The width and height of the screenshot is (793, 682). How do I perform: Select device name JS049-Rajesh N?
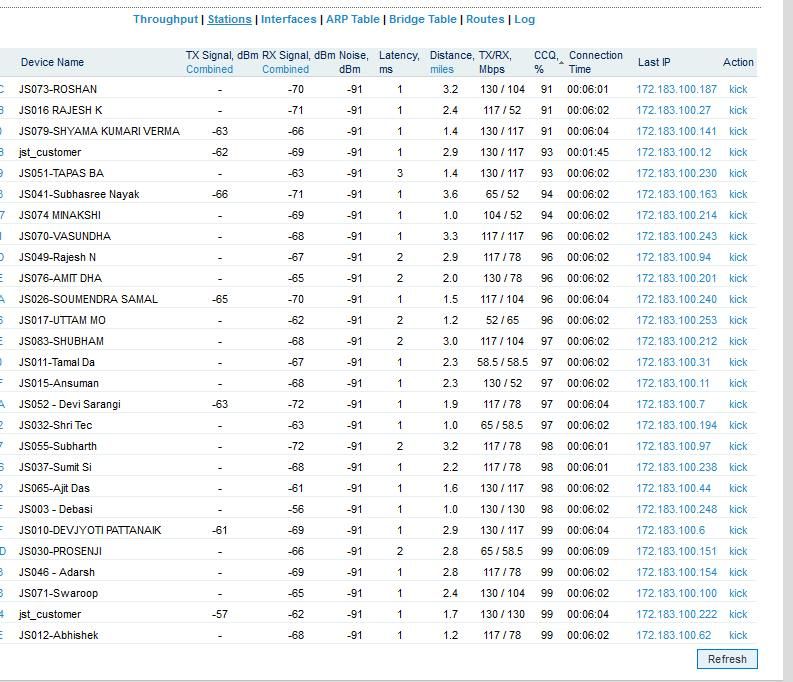pyautogui.click(x=57, y=257)
